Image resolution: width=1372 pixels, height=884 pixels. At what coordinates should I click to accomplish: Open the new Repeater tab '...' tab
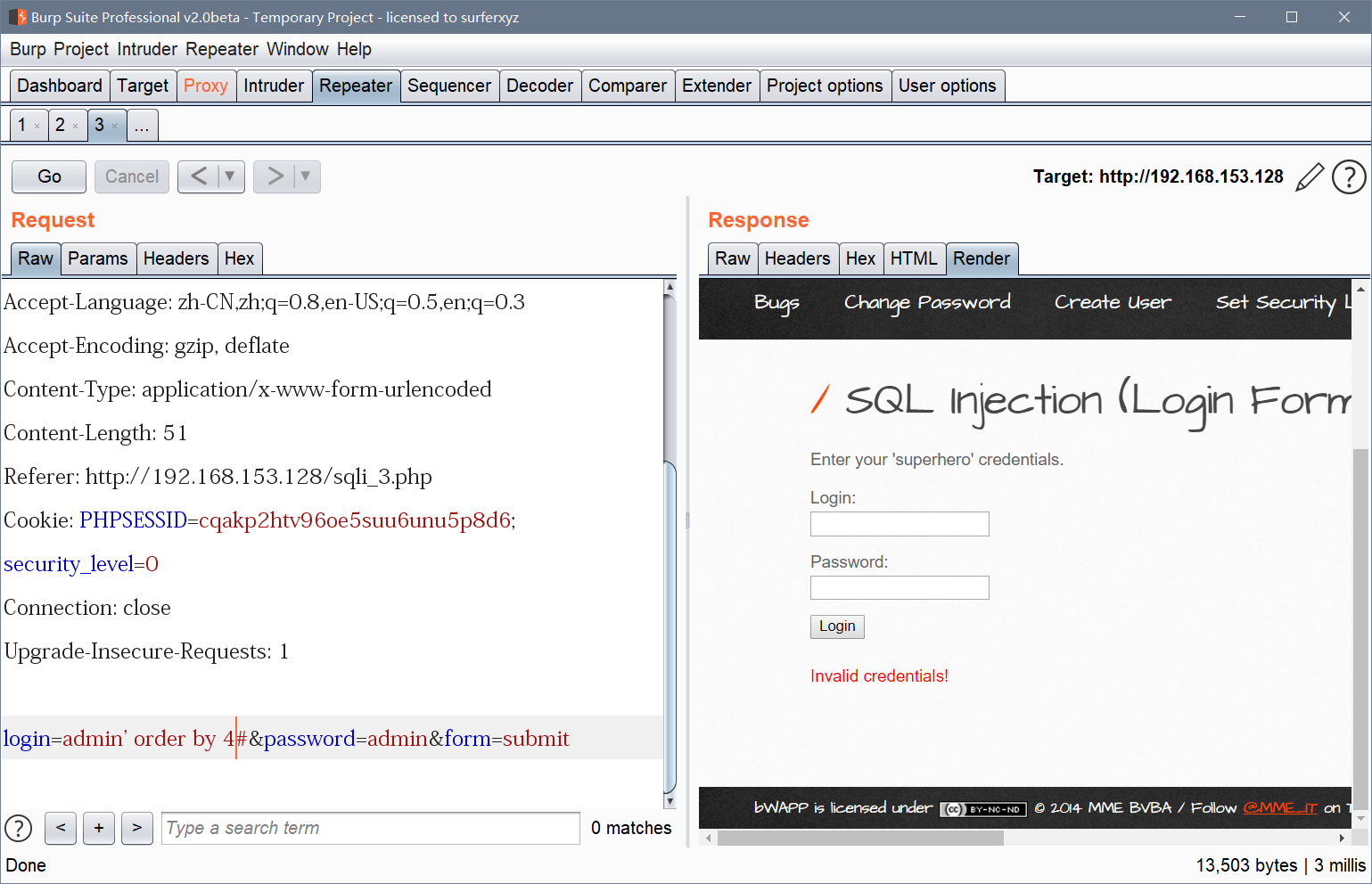tap(142, 126)
